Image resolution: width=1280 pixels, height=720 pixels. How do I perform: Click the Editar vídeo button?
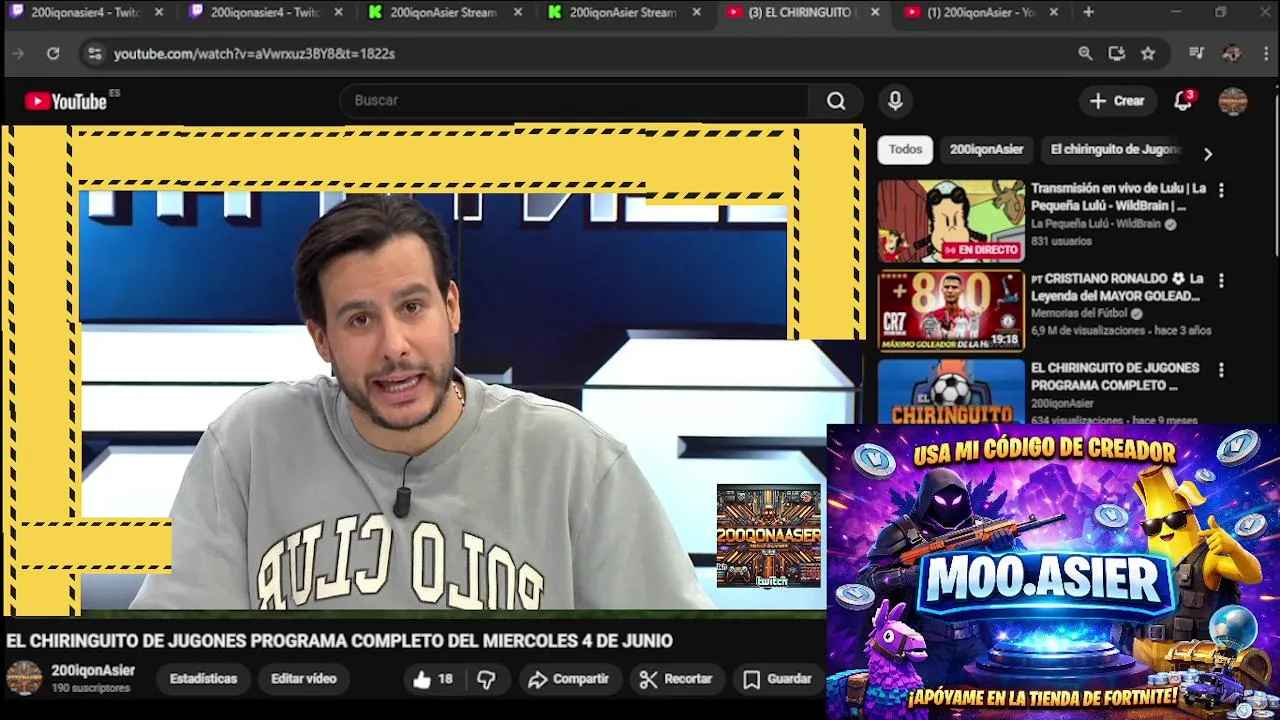pos(303,679)
